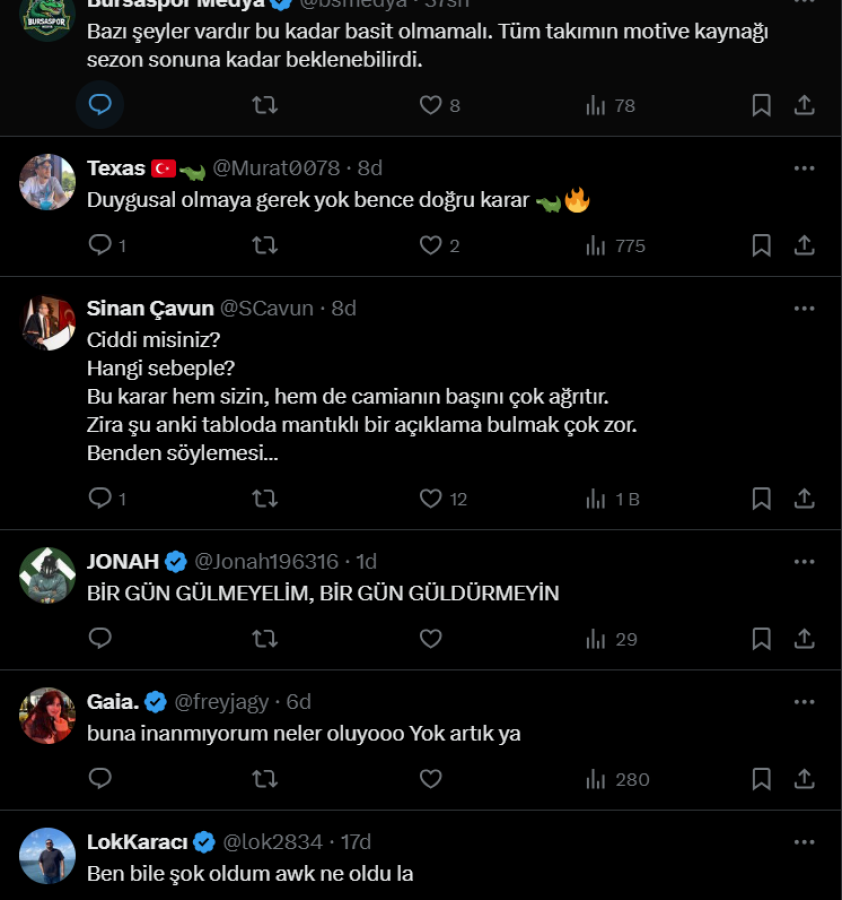The image size is (842, 900).
Task: Share the Gaia. tweet
Action: [x=804, y=779]
